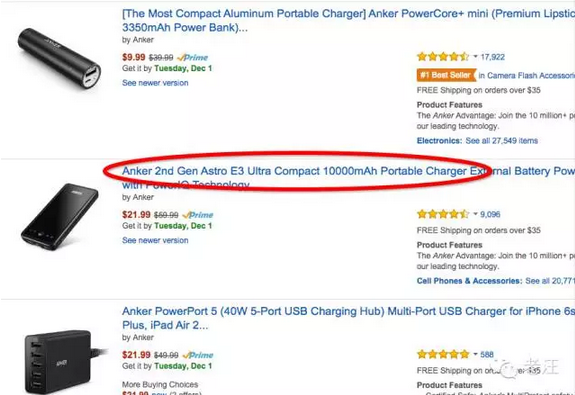Click Prime badge on PowerPort 5 listing

[x=198, y=355]
